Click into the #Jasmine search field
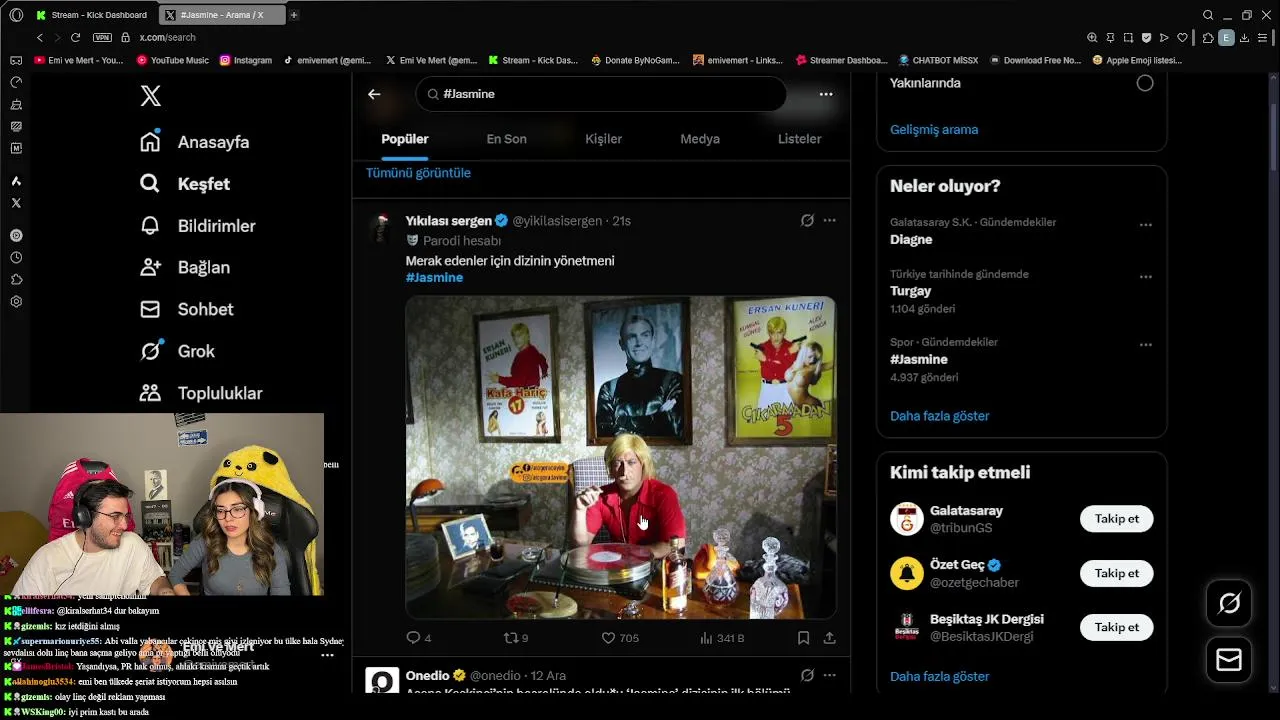Image resolution: width=1280 pixels, height=720 pixels. coord(600,94)
